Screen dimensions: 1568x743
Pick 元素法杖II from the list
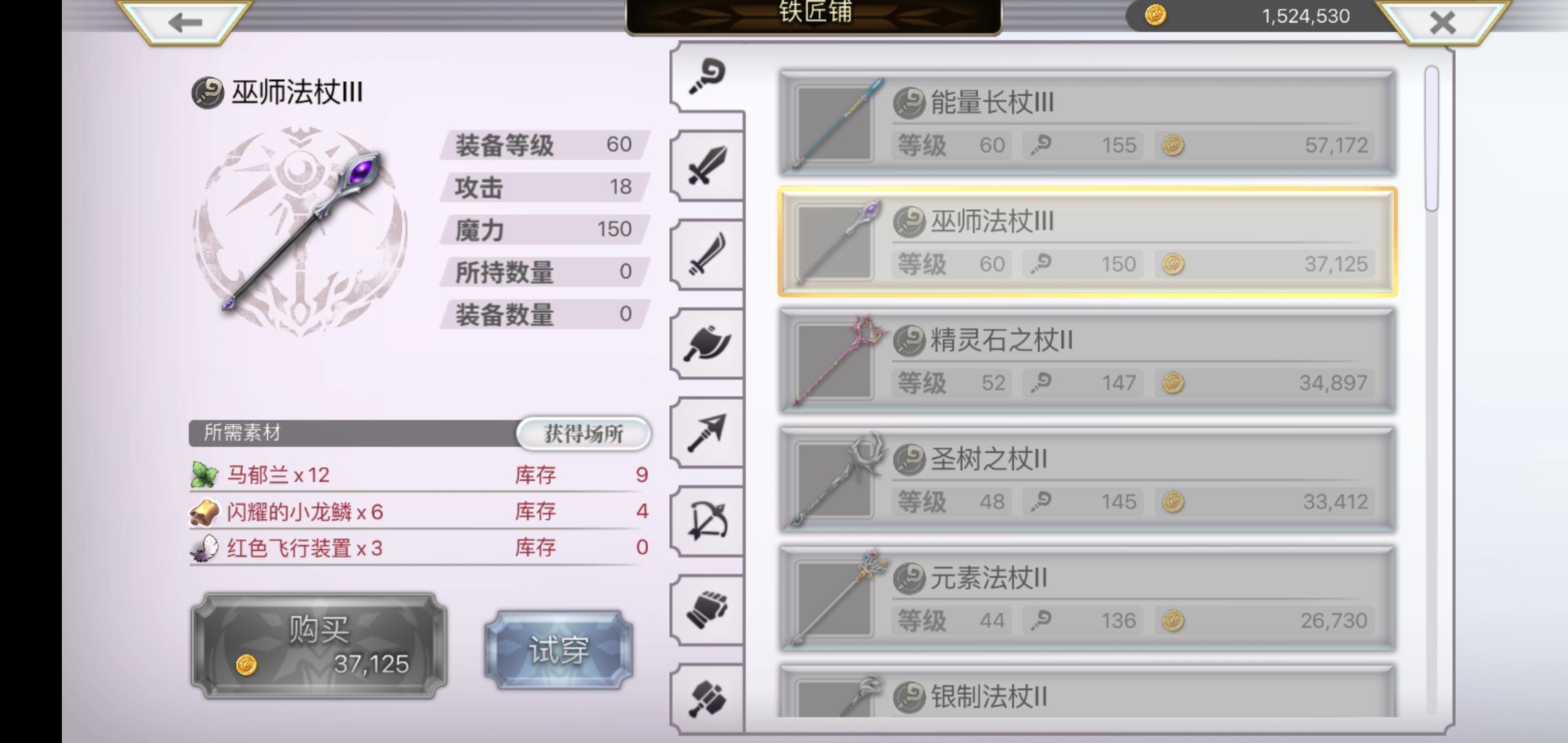pyautogui.click(x=1087, y=599)
